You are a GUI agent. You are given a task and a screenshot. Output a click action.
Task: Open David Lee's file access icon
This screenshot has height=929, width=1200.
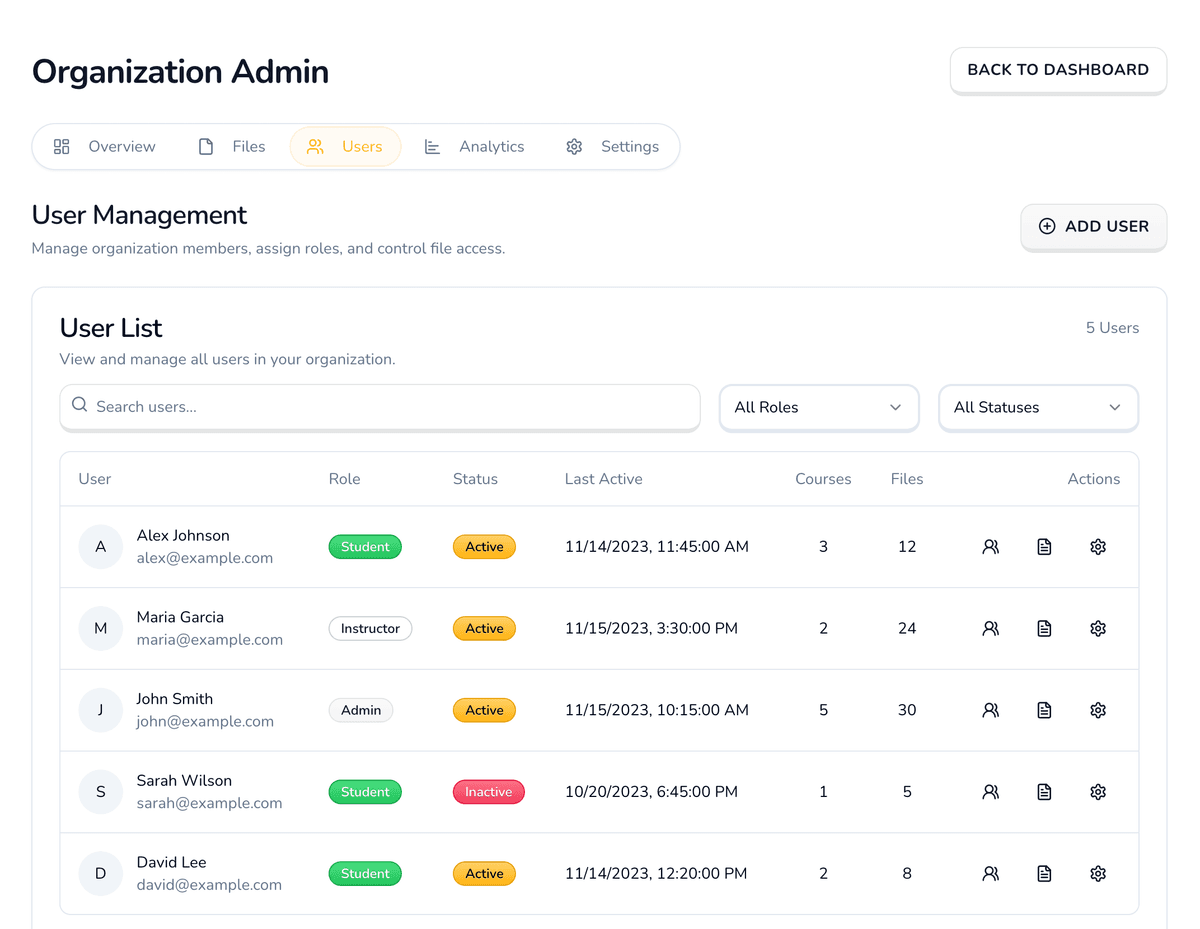tap(1044, 873)
